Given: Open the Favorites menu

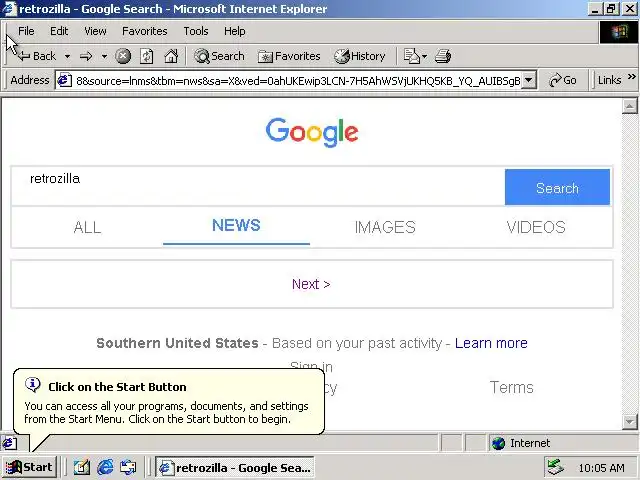Looking at the screenshot, I should point(144,31).
